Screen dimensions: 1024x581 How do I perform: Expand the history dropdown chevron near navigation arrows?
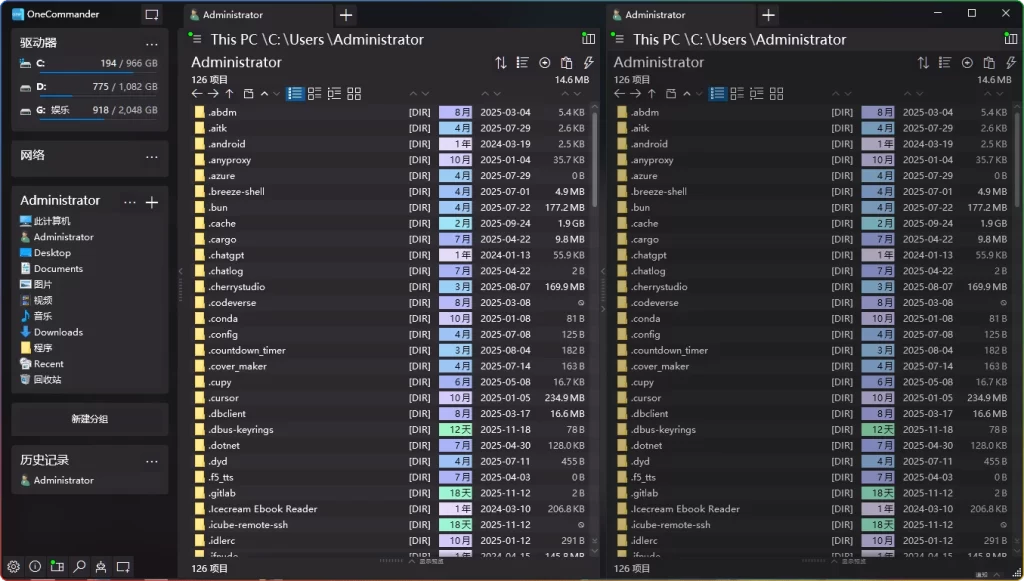pyautogui.click(x=275, y=94)
